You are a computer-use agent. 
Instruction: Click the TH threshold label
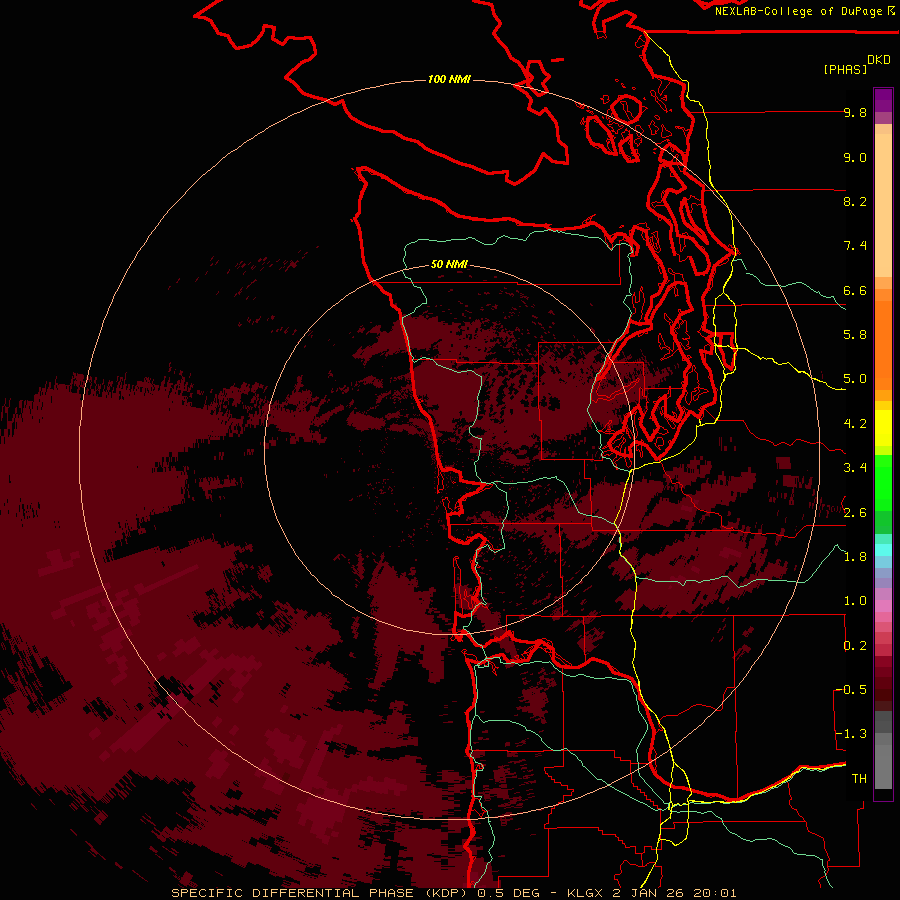point(859,779)
